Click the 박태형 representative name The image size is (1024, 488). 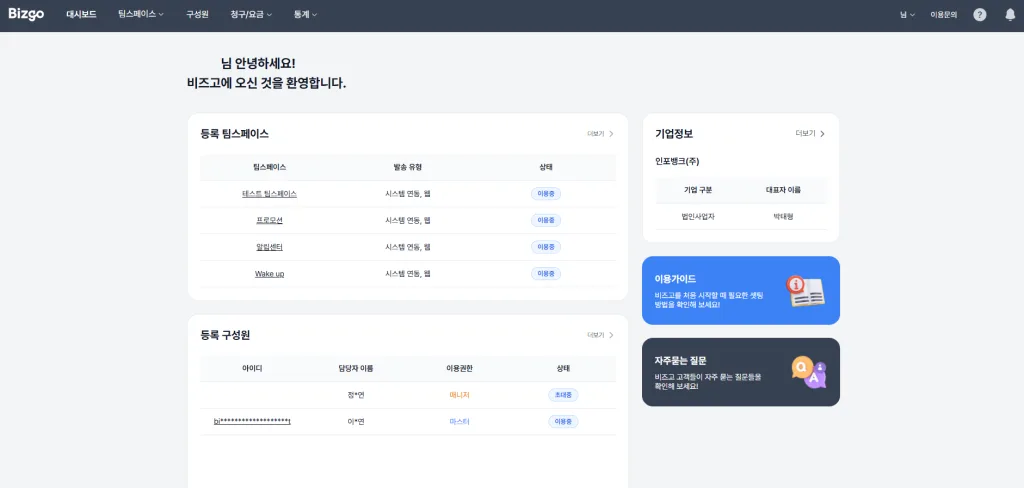pyautogui.click(x=783, y=216)
